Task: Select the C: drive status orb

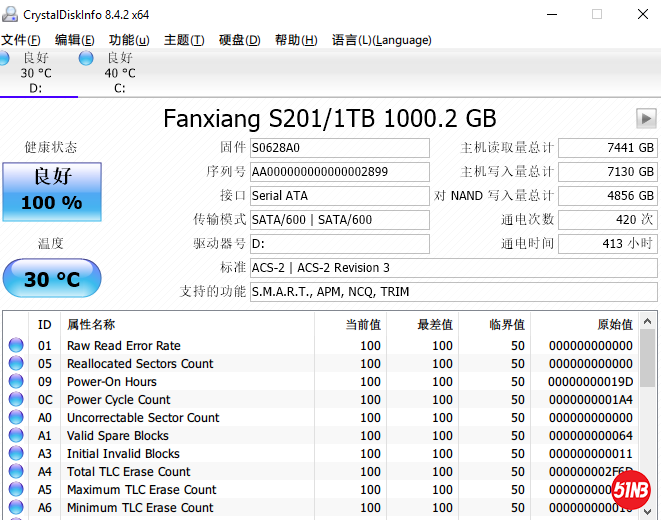Action: click(86, 58)
